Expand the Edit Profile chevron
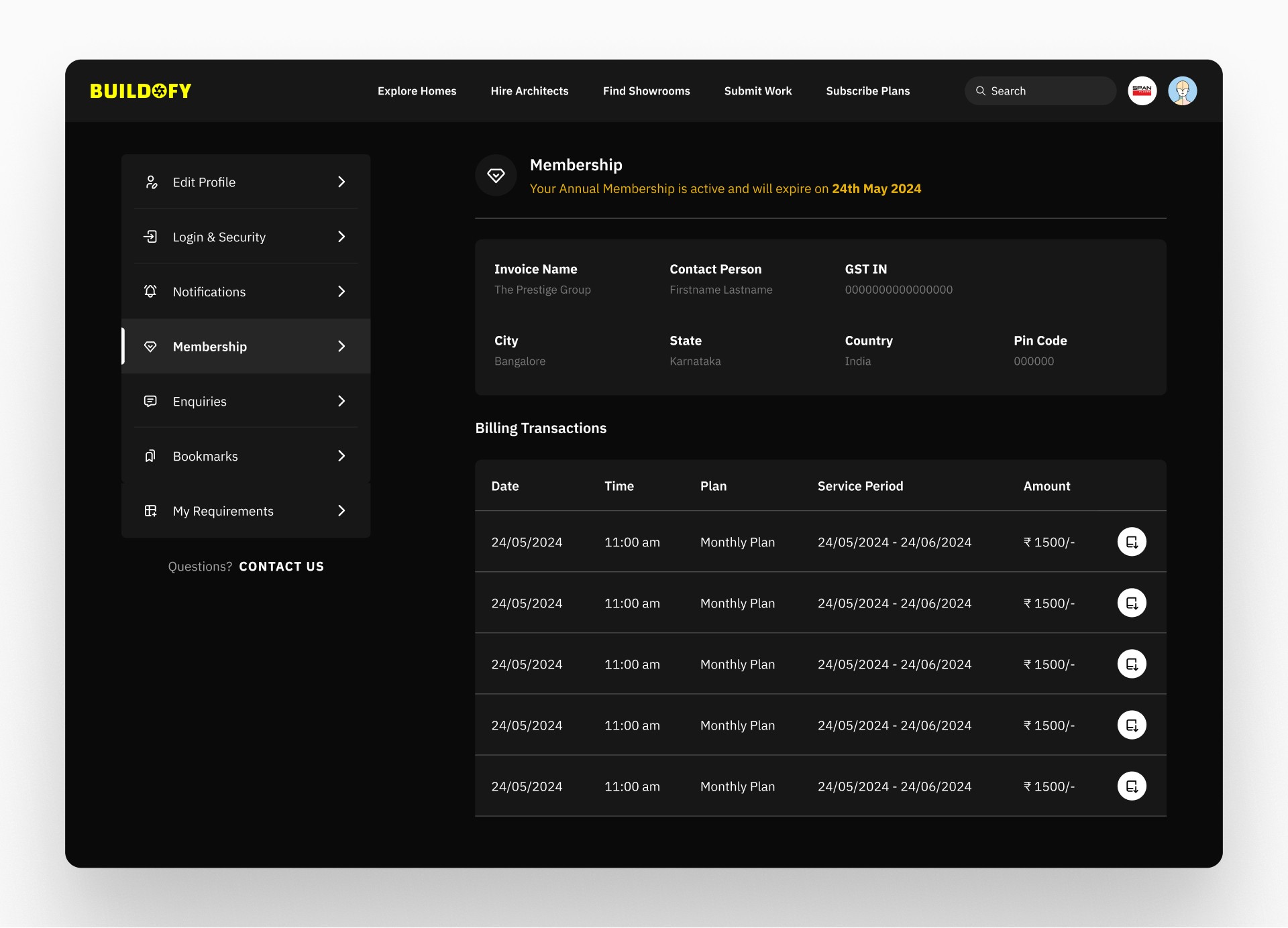1288x928 pixels. click(341, 182)
